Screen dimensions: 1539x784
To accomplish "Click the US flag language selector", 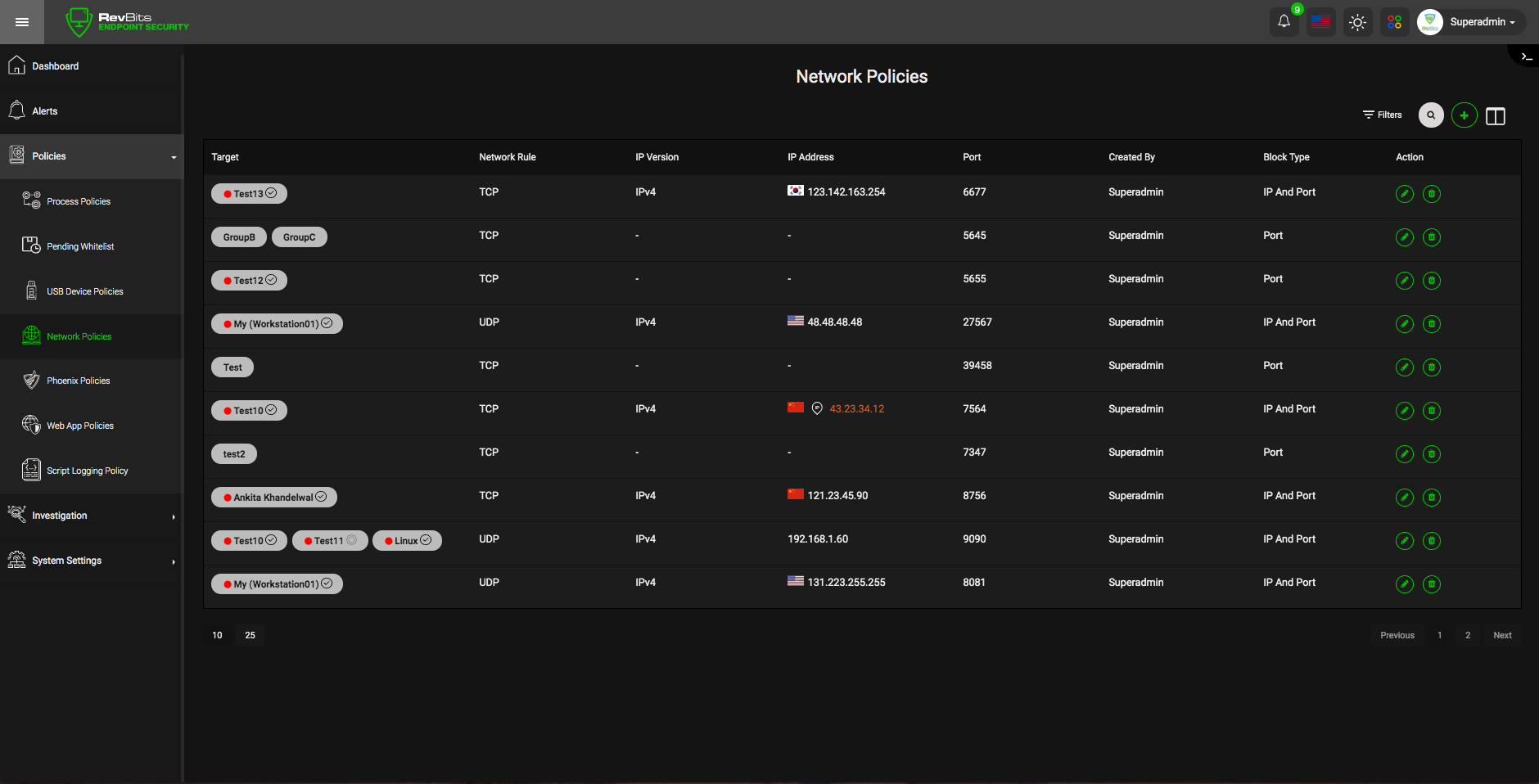I will point(1320,22).
